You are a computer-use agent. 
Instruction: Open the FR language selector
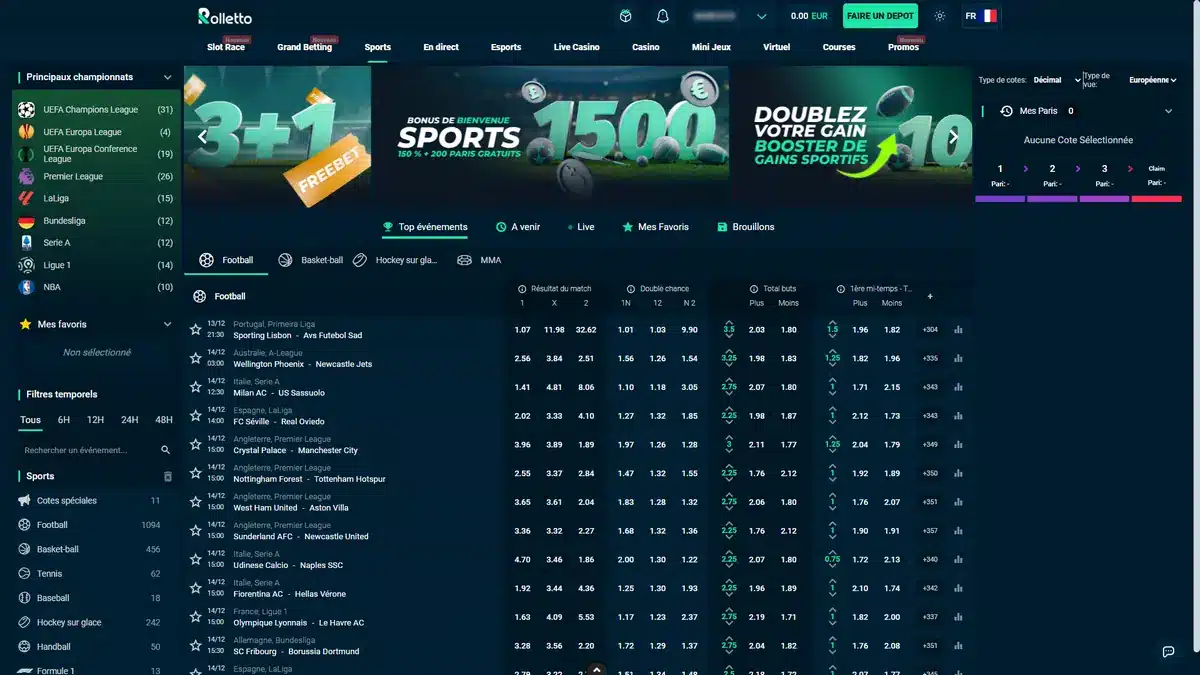click(x=980, y=16)
